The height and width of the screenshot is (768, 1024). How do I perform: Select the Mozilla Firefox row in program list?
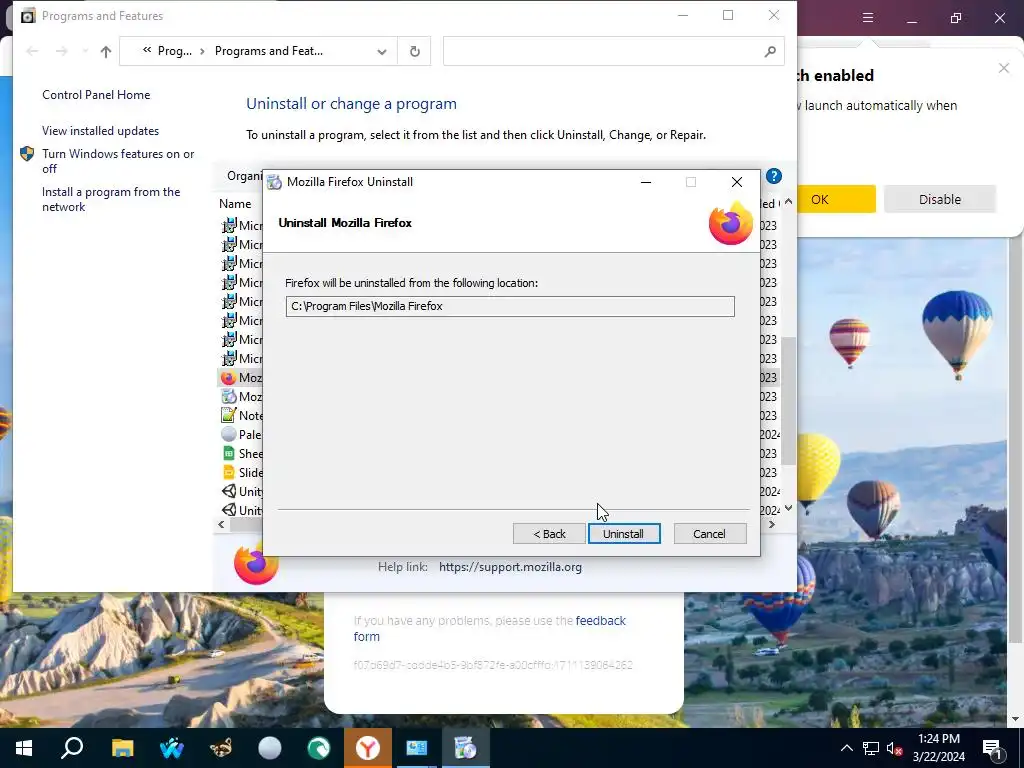242,377
